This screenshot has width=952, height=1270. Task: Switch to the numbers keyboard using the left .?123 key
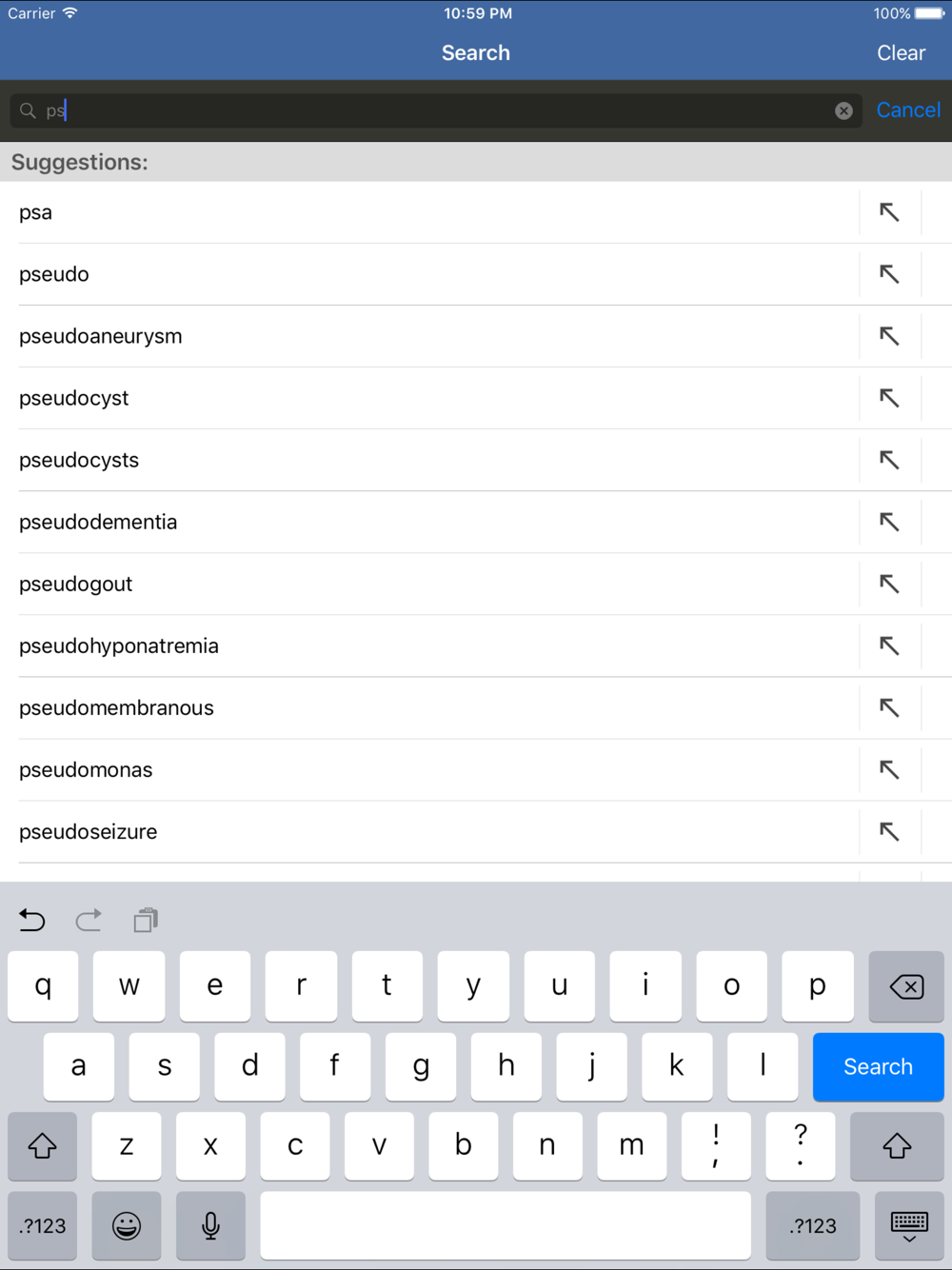pos(43,1225)
